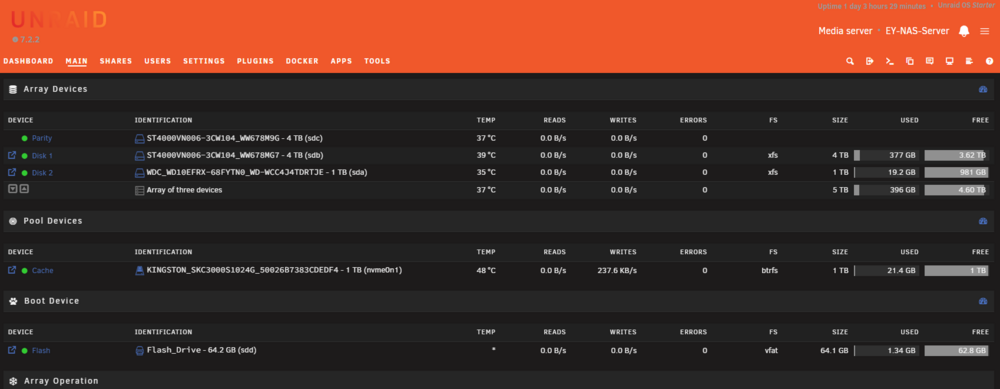Click Cache used bar 21.4 GB

pos(886,270)
